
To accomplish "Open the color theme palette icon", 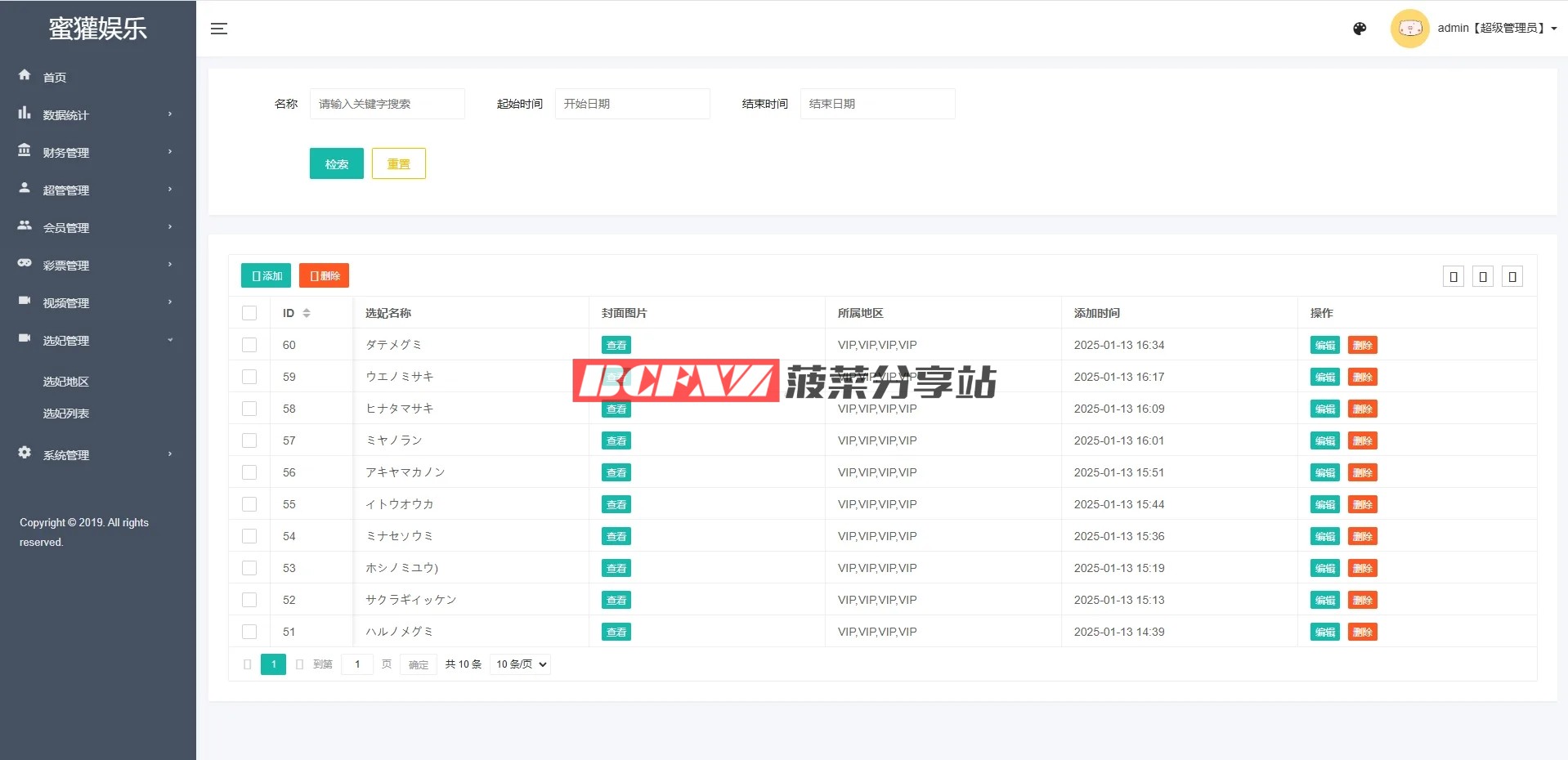I will [1360, 29].
